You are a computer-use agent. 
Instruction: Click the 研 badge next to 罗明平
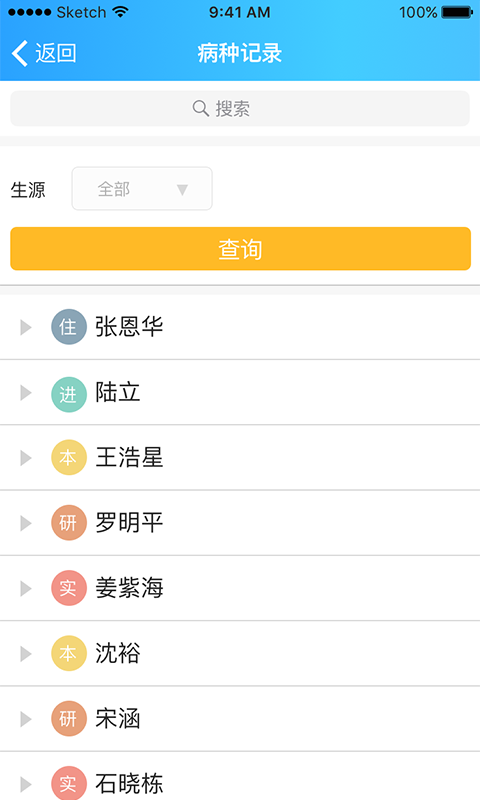pyautogui.click(x=69, y=522)
